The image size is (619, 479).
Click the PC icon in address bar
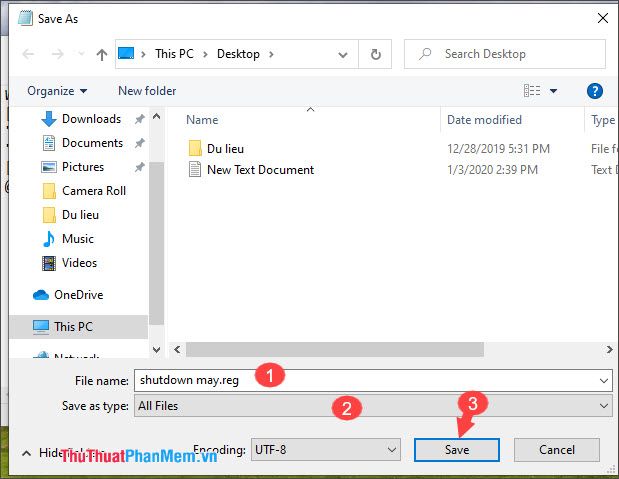[x=126, y=53]
